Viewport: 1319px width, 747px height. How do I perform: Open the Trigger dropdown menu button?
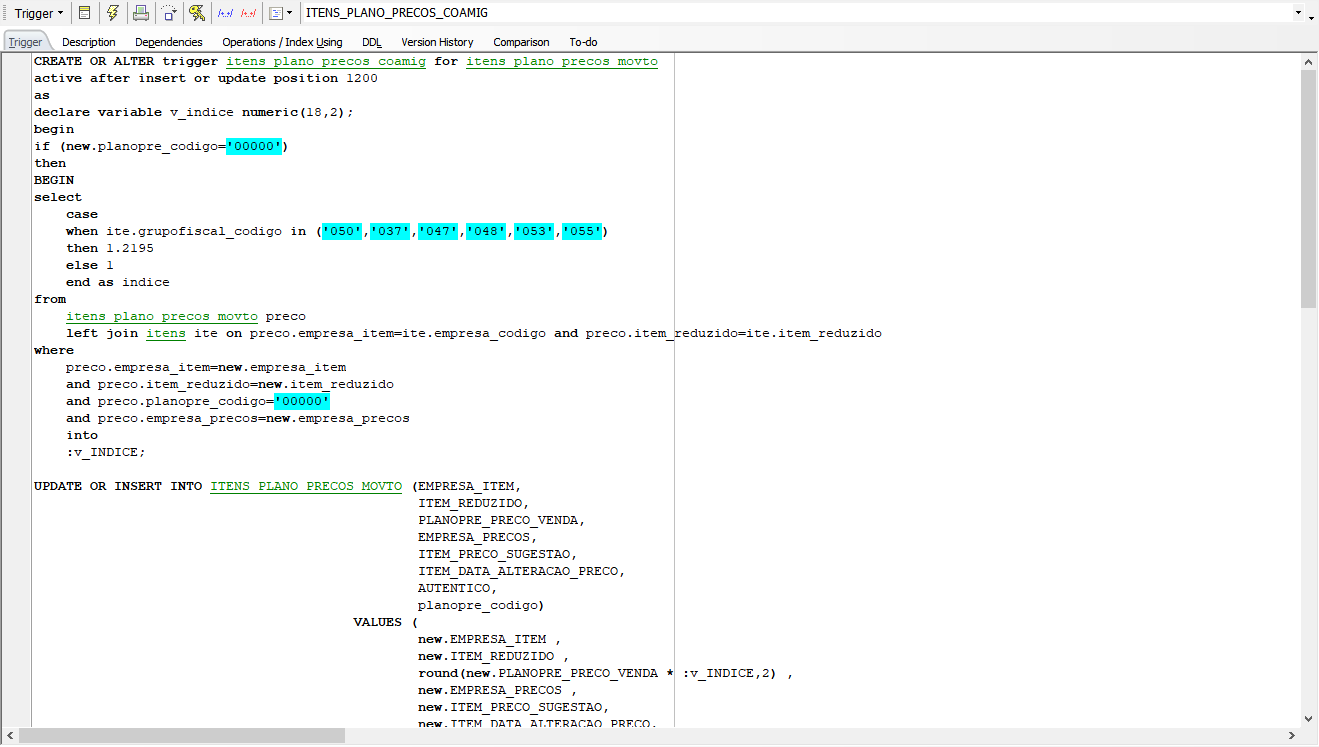[39, 13]
